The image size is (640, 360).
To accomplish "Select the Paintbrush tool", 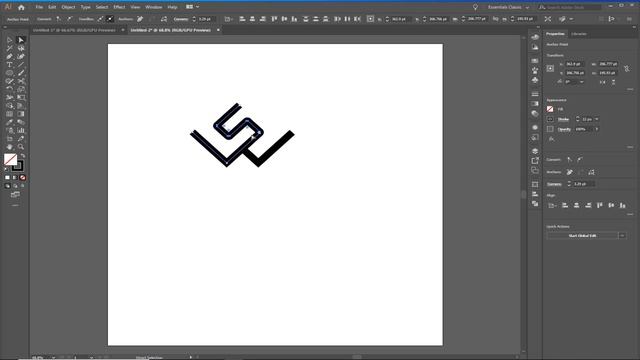I will [x=21, y=73].
